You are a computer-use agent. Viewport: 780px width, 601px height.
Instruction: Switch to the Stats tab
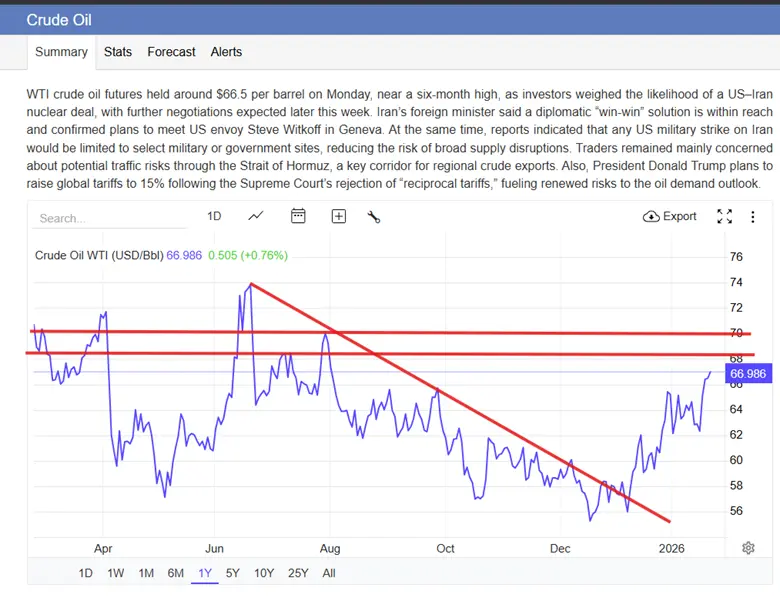[118, 52]
